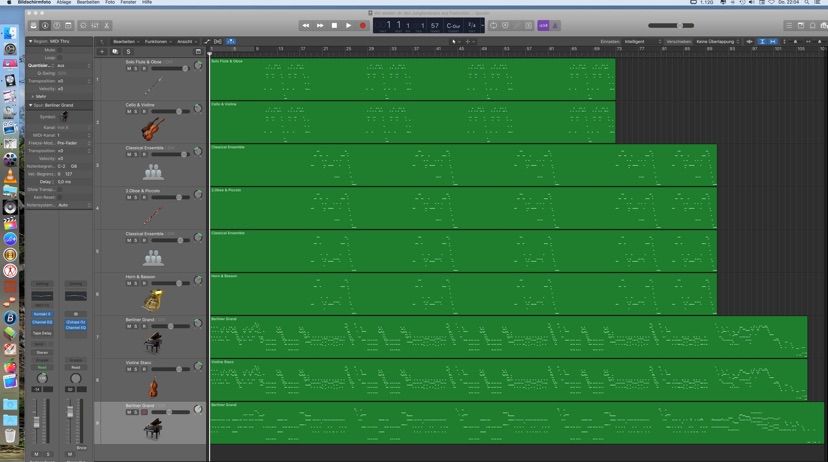Open Quick Help question mark icon
The height and width of the screenshot is (462, 828).
tap(57, 25)
